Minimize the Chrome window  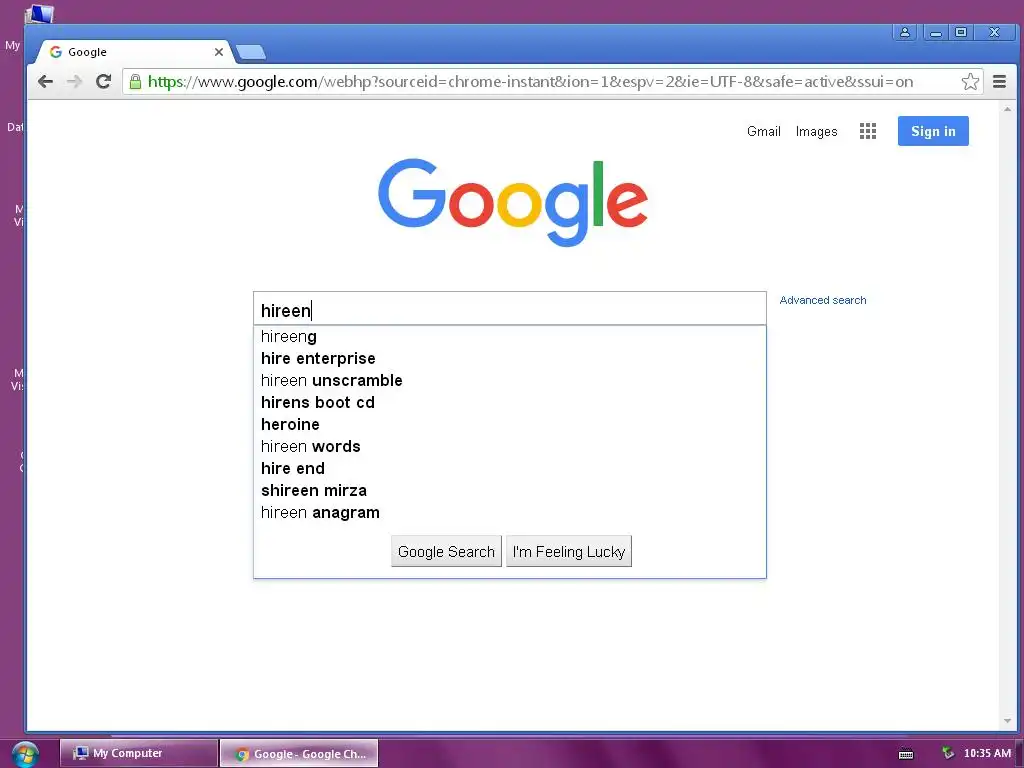935,32
